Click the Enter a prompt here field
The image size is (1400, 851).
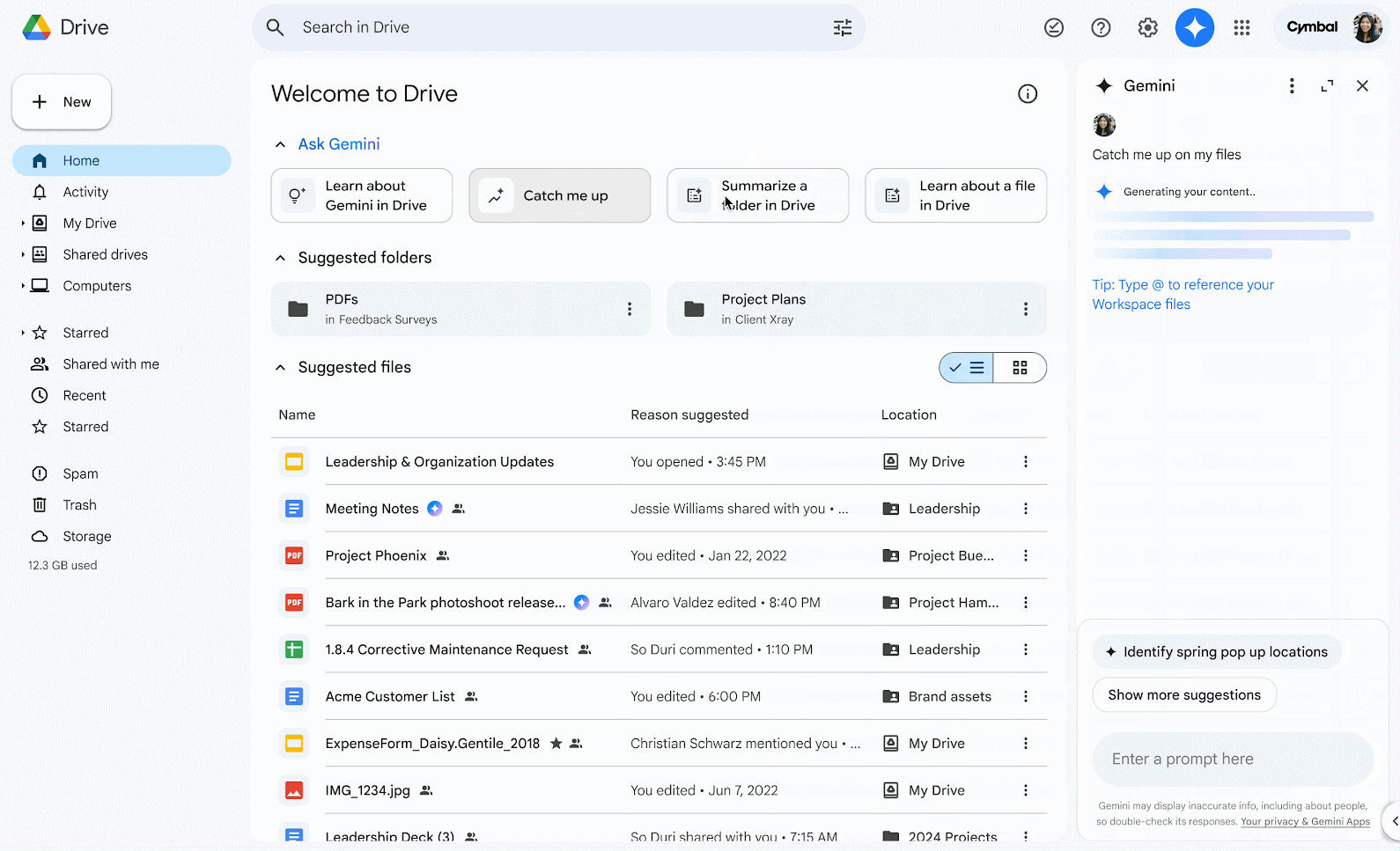1233,759
